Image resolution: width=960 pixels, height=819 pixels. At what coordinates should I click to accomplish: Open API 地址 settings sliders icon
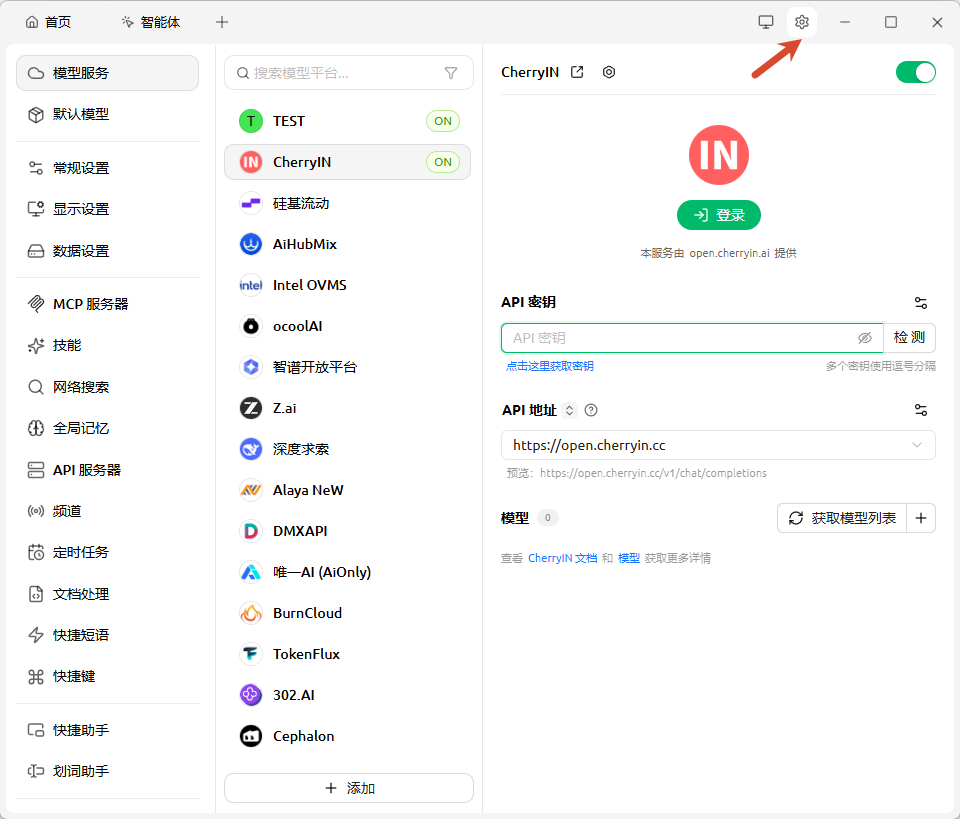pos(921,410)
